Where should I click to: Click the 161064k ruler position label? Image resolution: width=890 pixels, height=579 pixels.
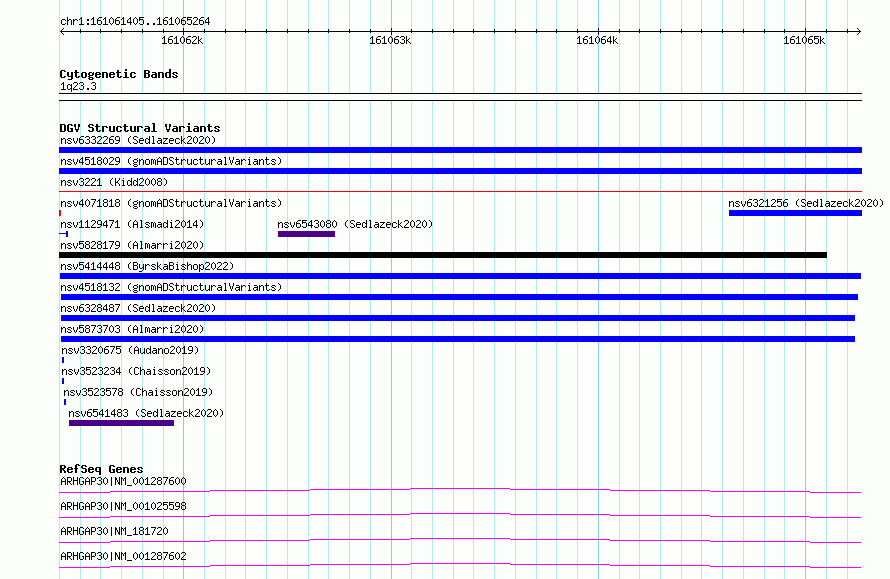tap(597, 40)
